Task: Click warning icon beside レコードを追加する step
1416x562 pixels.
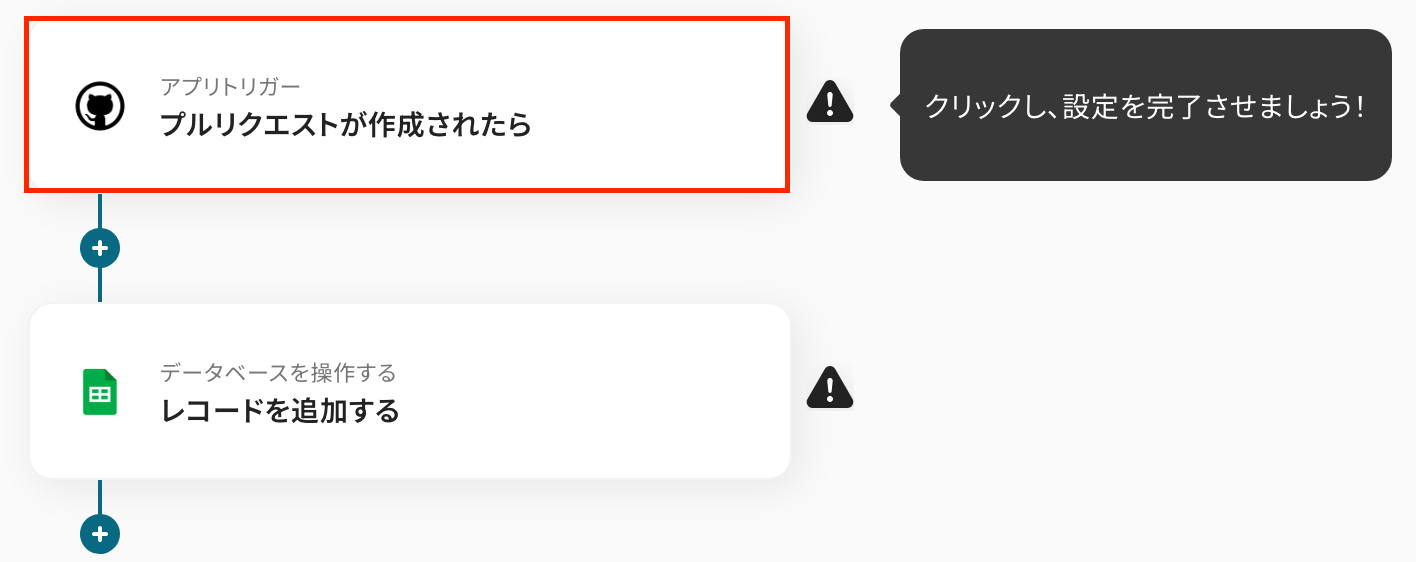Action: (830, 387)
